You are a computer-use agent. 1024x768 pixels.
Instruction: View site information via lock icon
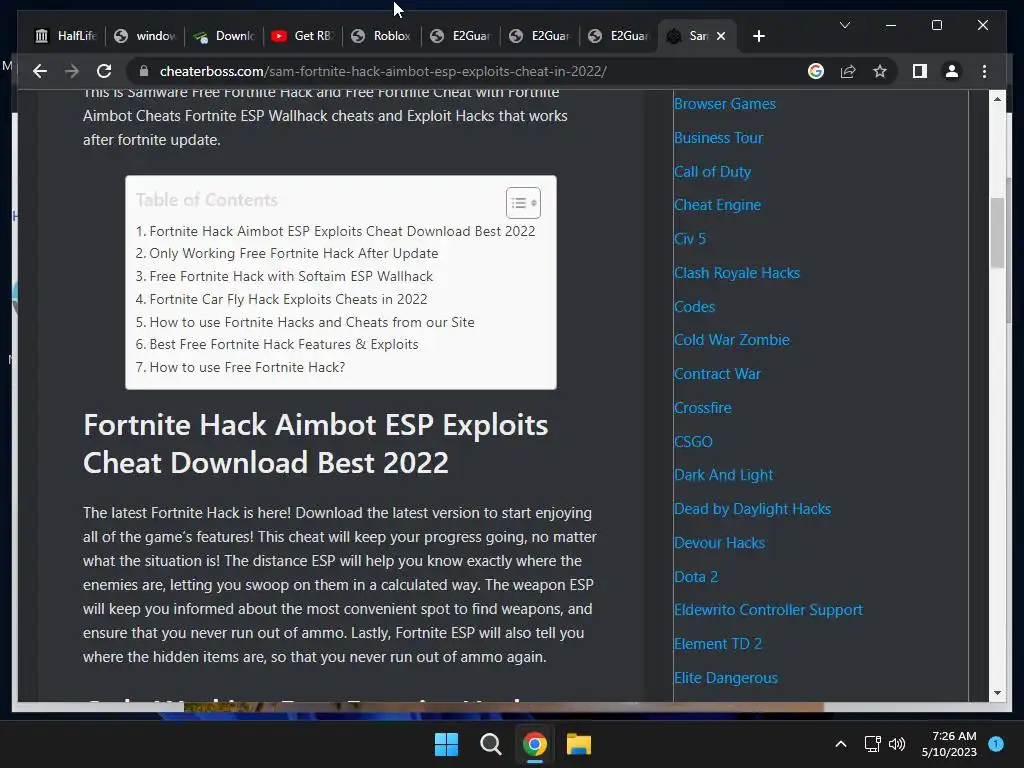(x=144, y=71)
